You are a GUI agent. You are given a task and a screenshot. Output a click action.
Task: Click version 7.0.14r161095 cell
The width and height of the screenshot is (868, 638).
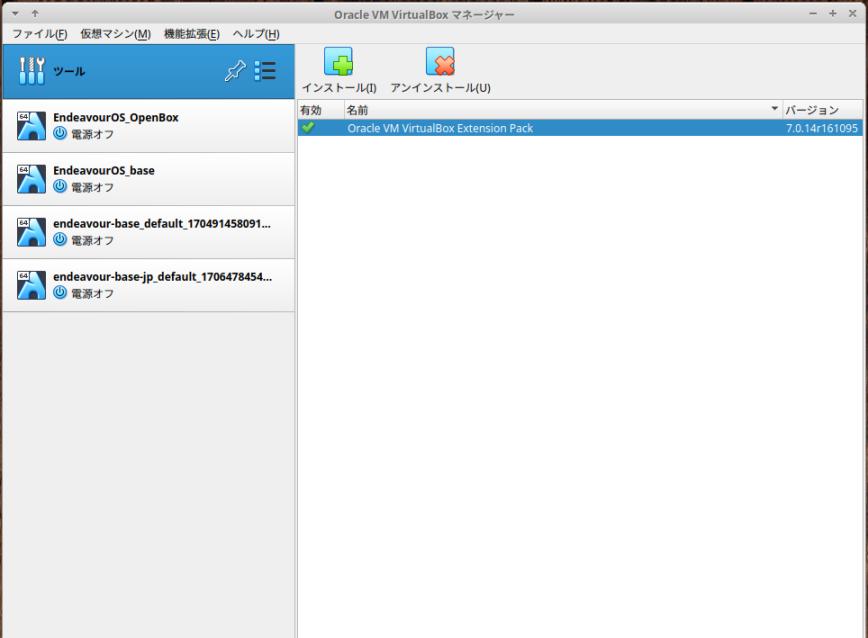point(822,128)
